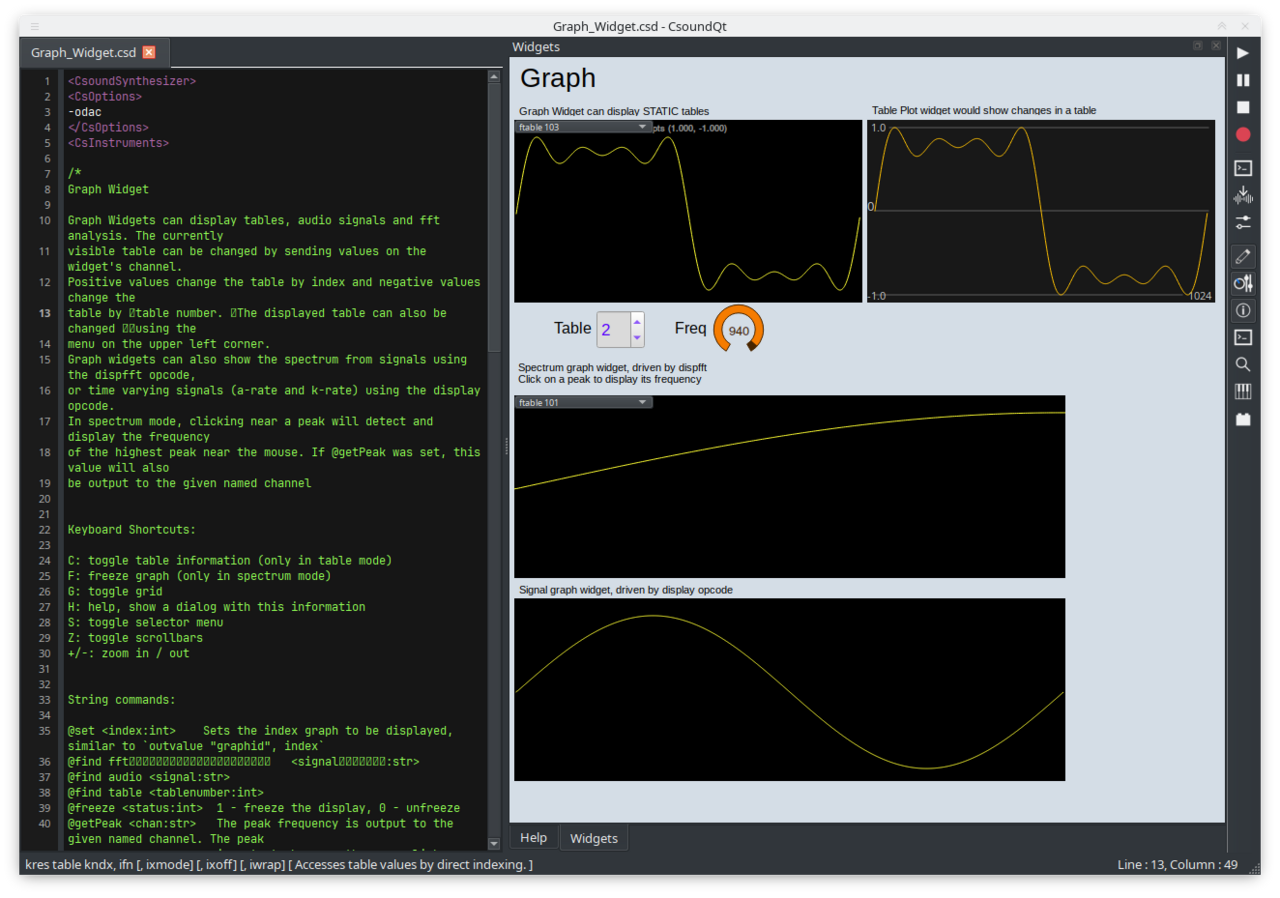Image resolution: width=1280 pixels, height=898 pixels.
Task: Click the Table number input field
Action: point(613,329)
